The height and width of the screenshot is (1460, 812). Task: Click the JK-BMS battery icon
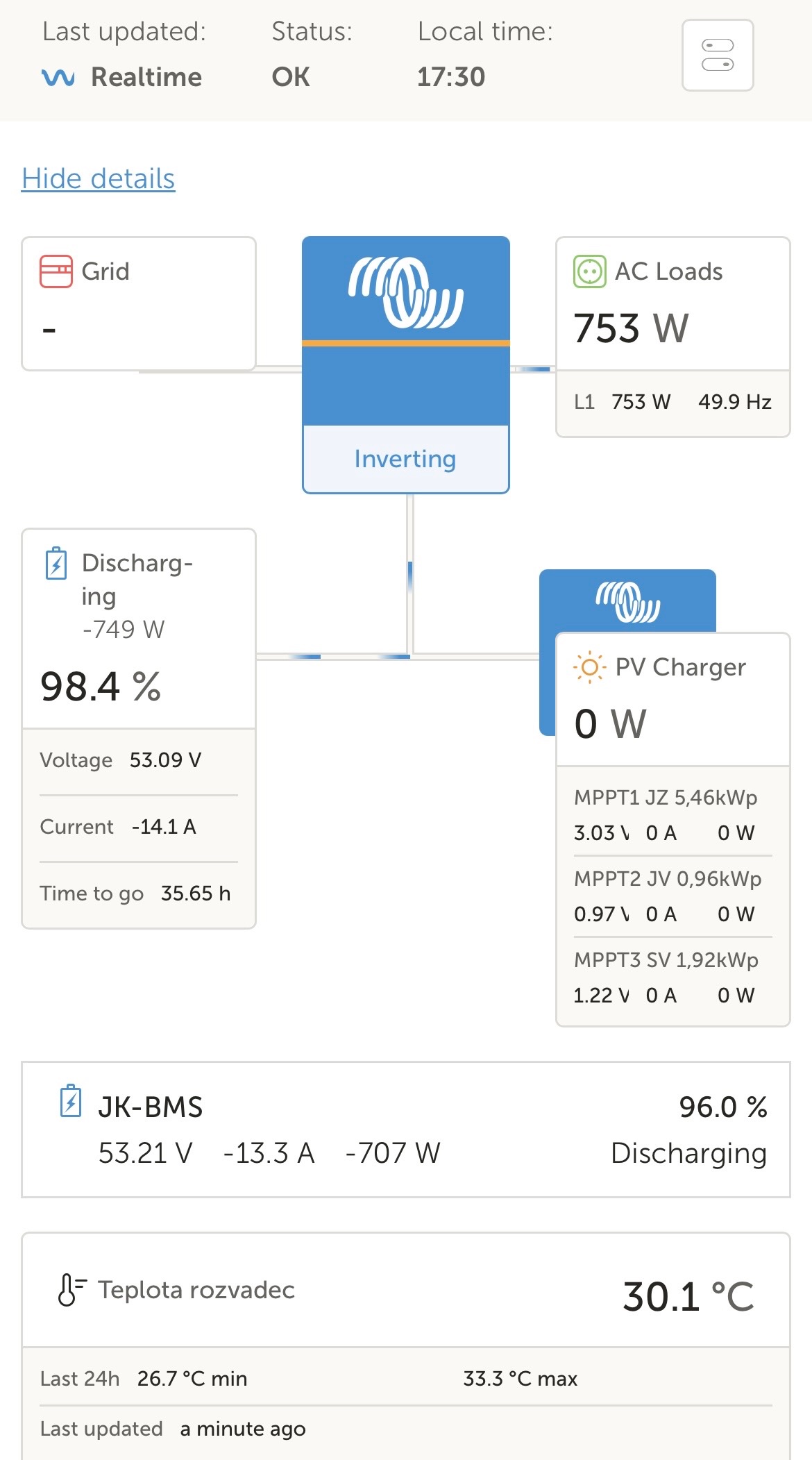pyautogui.click(x=71, y=1101)
